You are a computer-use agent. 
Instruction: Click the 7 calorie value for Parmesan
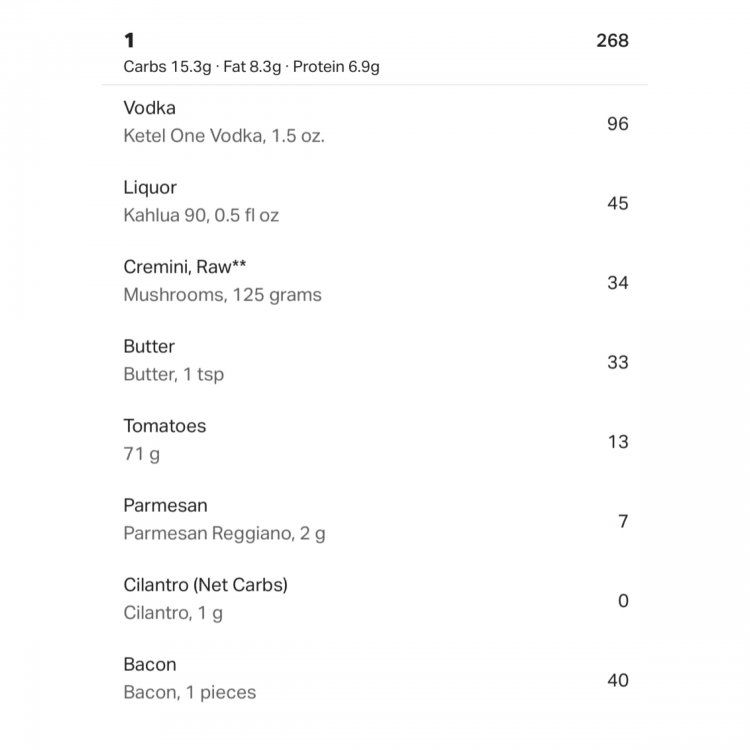click(623, 521)
